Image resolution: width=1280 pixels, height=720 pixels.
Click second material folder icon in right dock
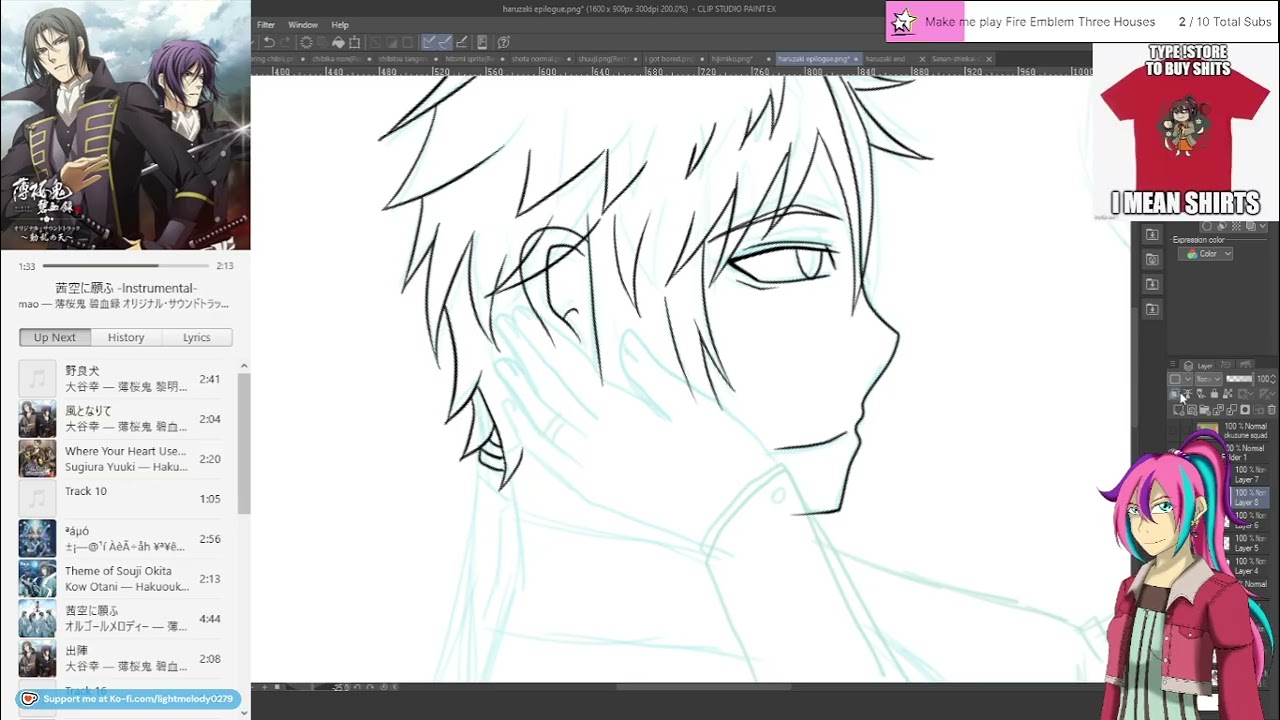click(x=1152, y=260)
